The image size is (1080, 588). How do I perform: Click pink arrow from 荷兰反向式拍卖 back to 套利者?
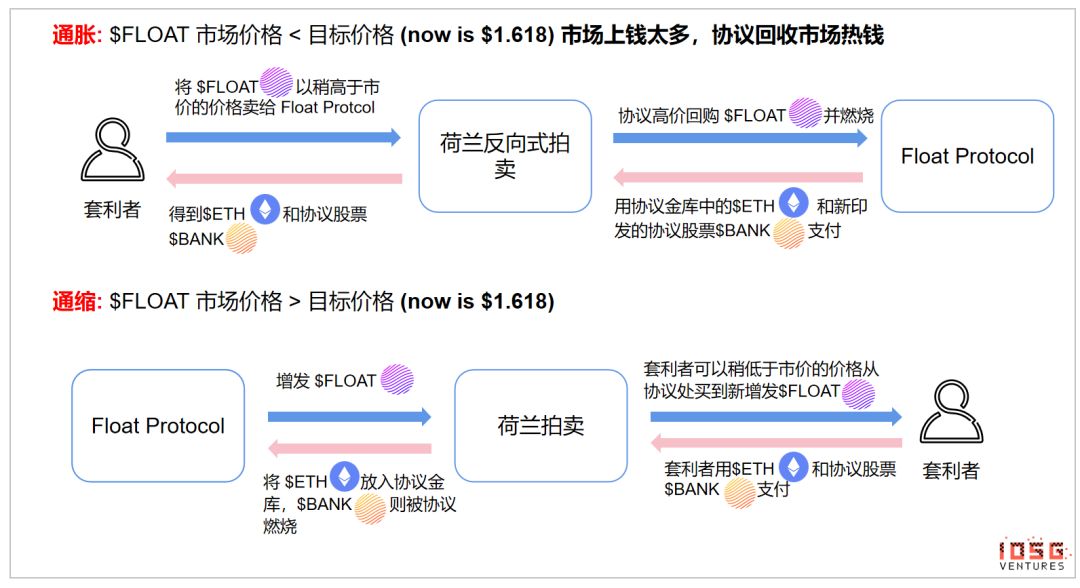pos(284,178)
